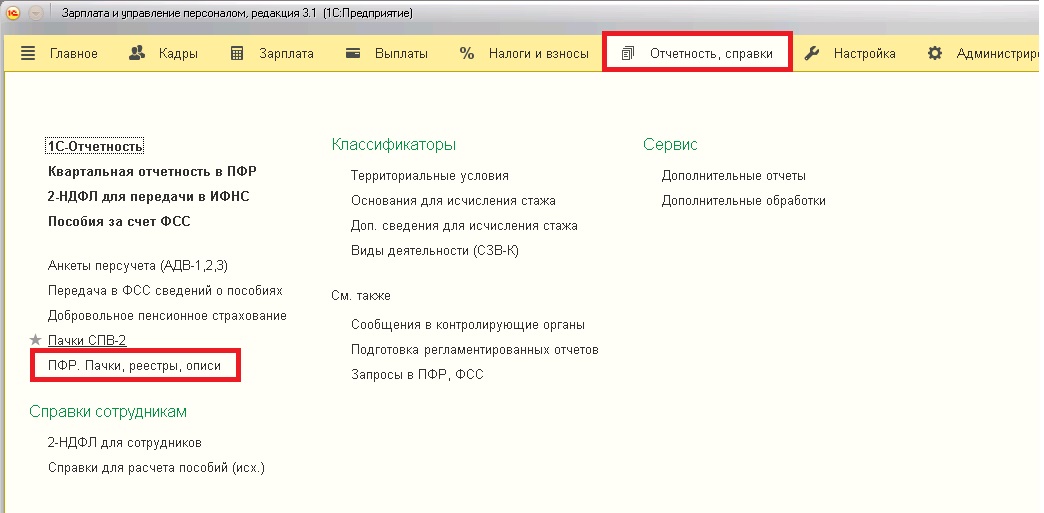The height and width of the screenshot is (513, 1044).
Task: Open Дополнительные отчеты under Сервис
Action: tap(734, 176)
